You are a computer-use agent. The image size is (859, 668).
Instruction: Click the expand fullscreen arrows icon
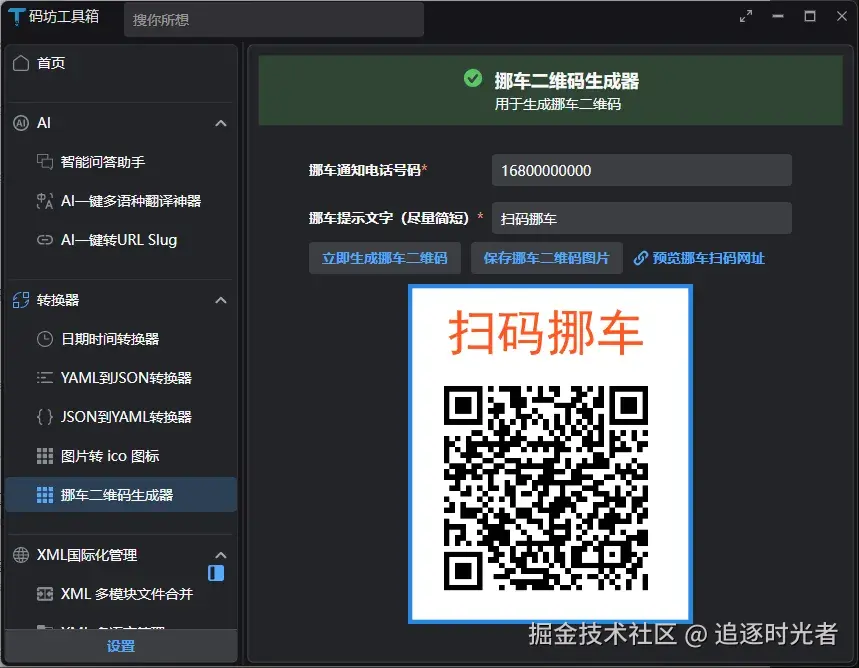[746, 16]
